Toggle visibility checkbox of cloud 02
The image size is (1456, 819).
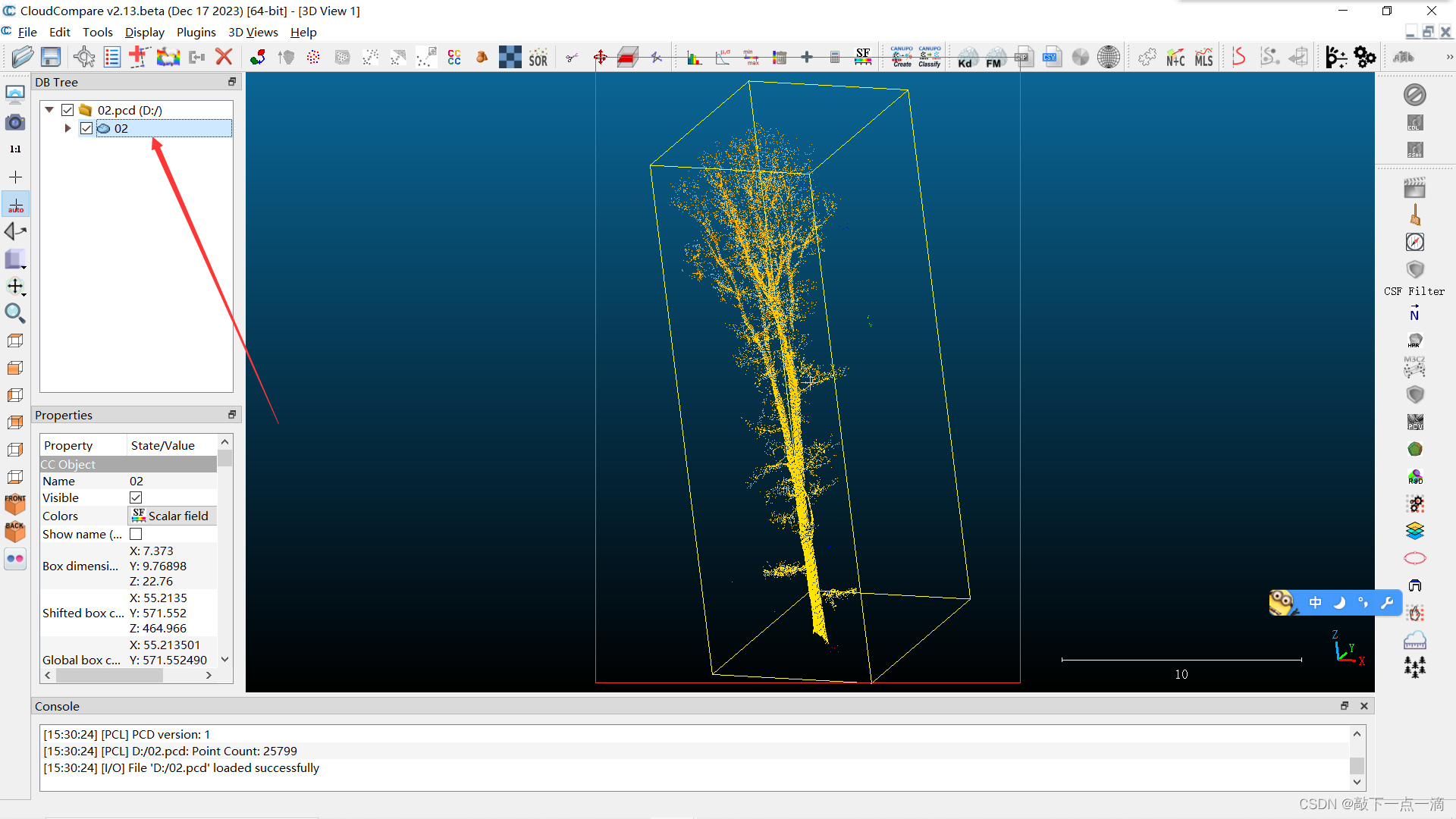tap(86, 128)
